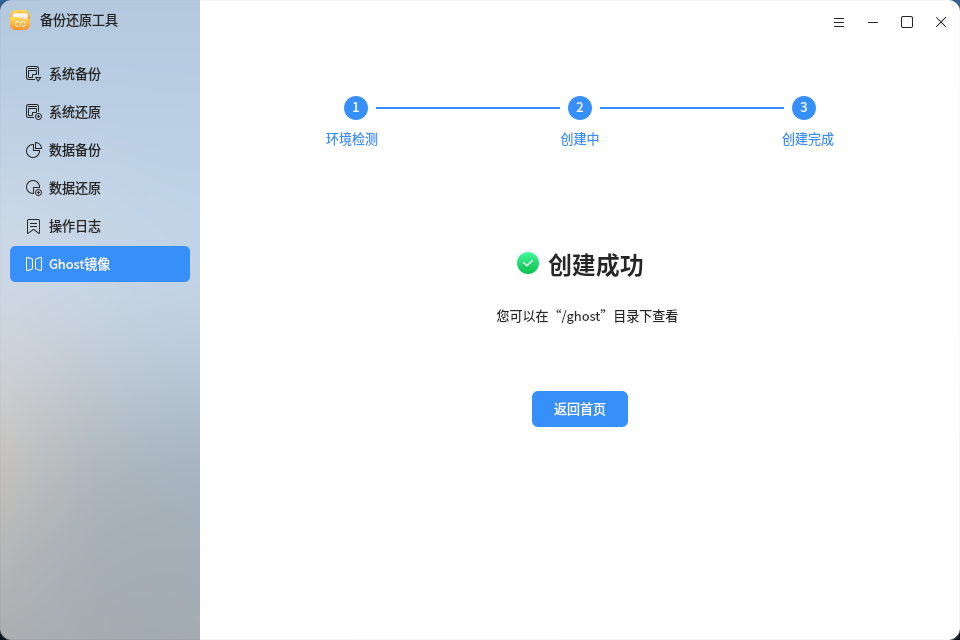Go to 数据还原 label
This screenshot has height=640, width=960.
[x=75, y=188]
